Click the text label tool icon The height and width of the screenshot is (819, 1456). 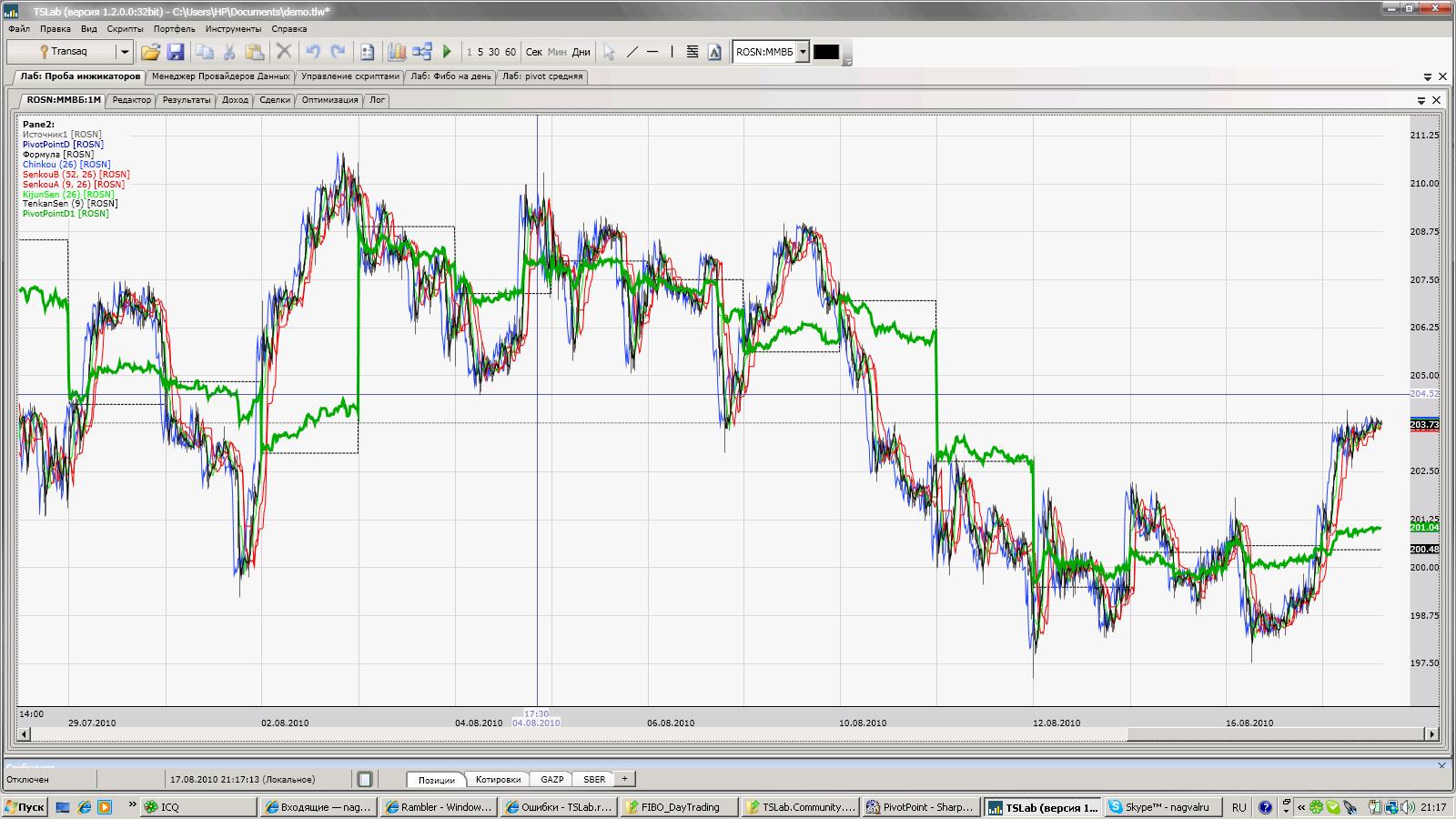[714, 52]
